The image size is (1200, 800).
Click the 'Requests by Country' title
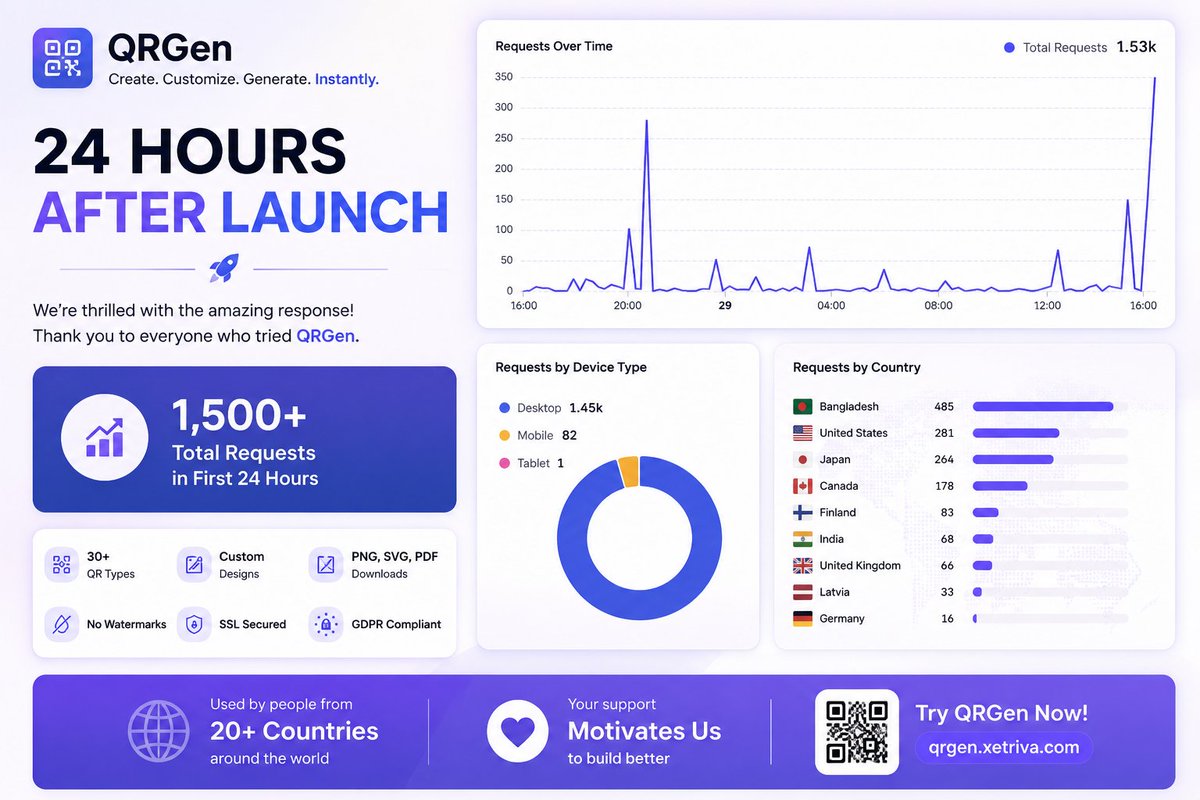857,367
